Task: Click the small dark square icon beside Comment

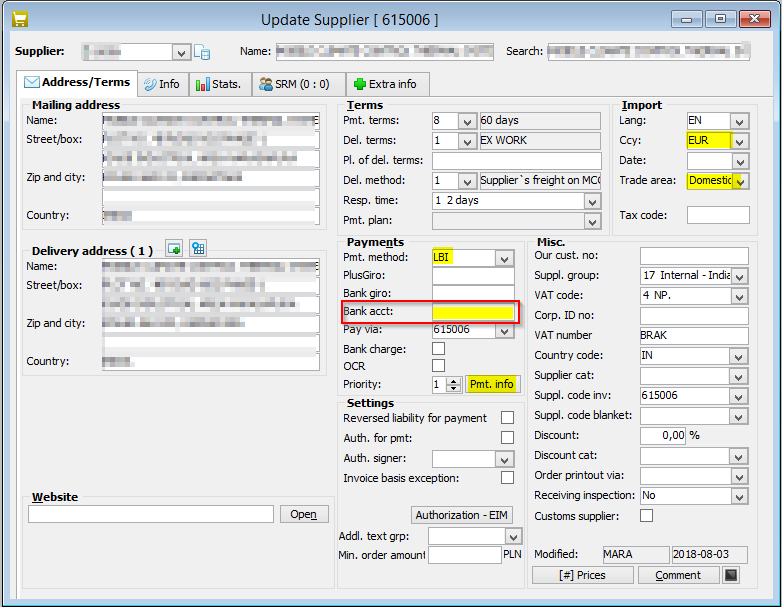Action: click(x=732, y=575)
